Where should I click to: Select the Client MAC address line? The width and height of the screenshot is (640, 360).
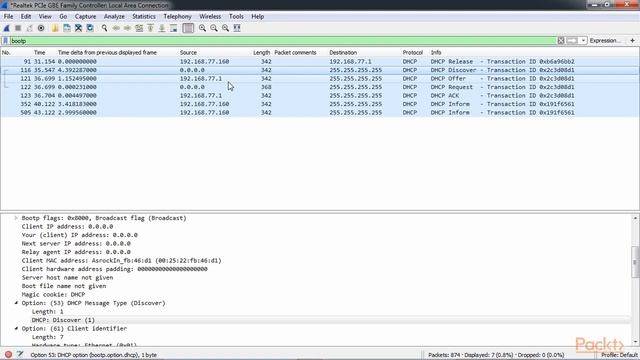tap(121, 260)
